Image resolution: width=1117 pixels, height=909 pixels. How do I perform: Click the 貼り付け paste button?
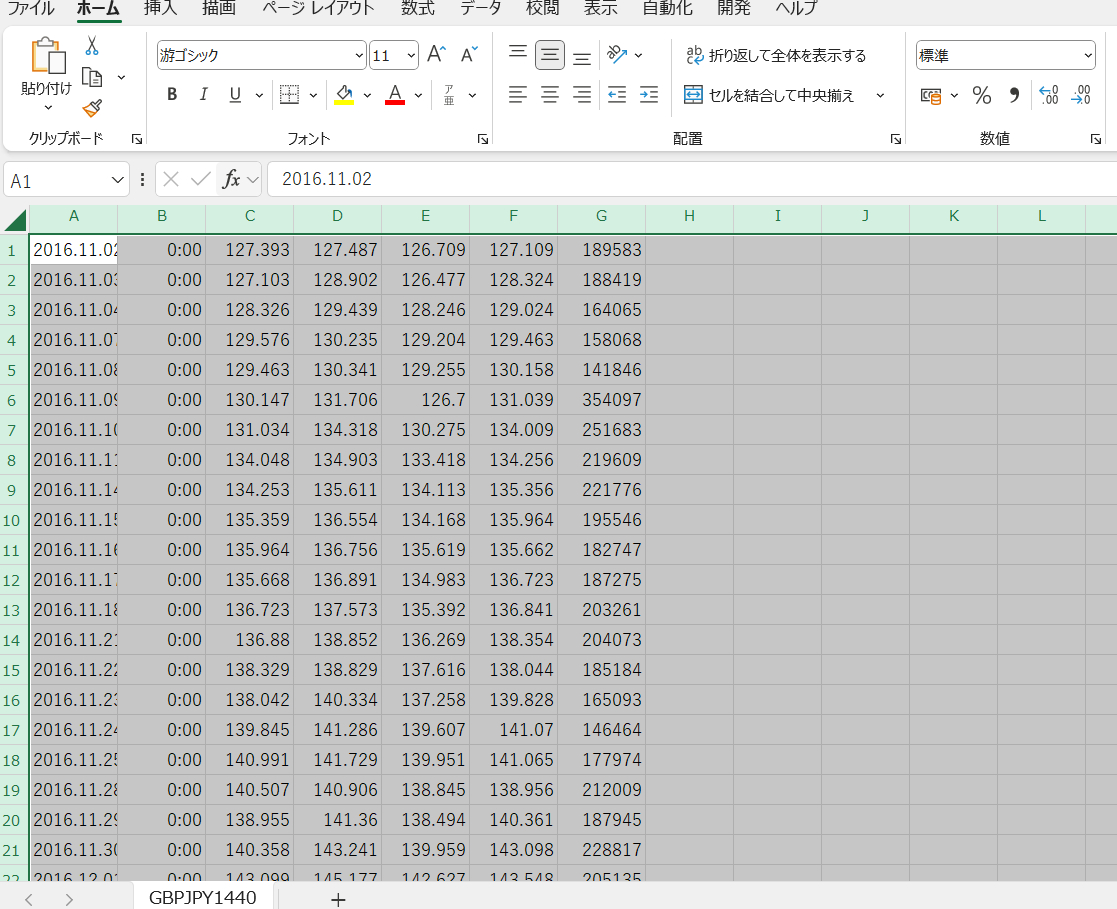pos(44,65)
